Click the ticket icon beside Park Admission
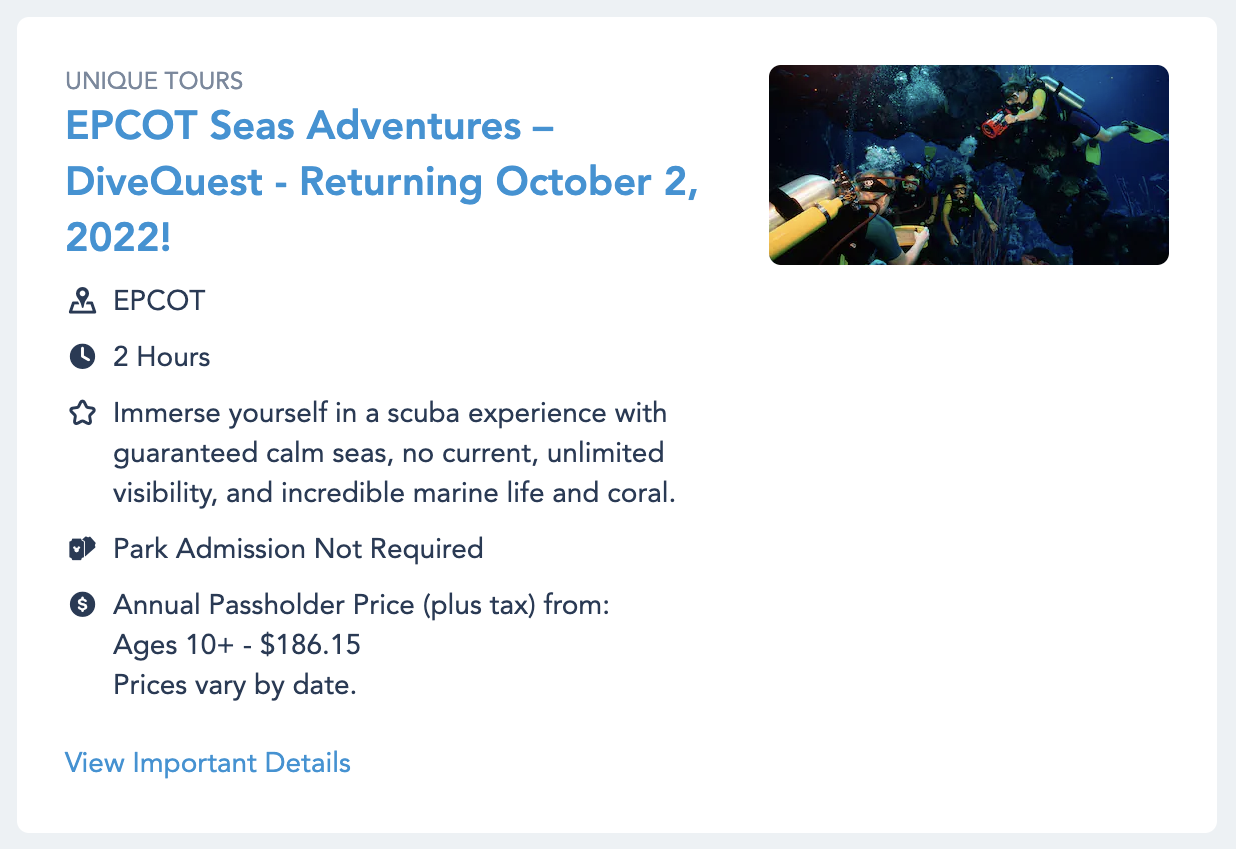Screen dimensions: 1236x849 coord(82,548)
